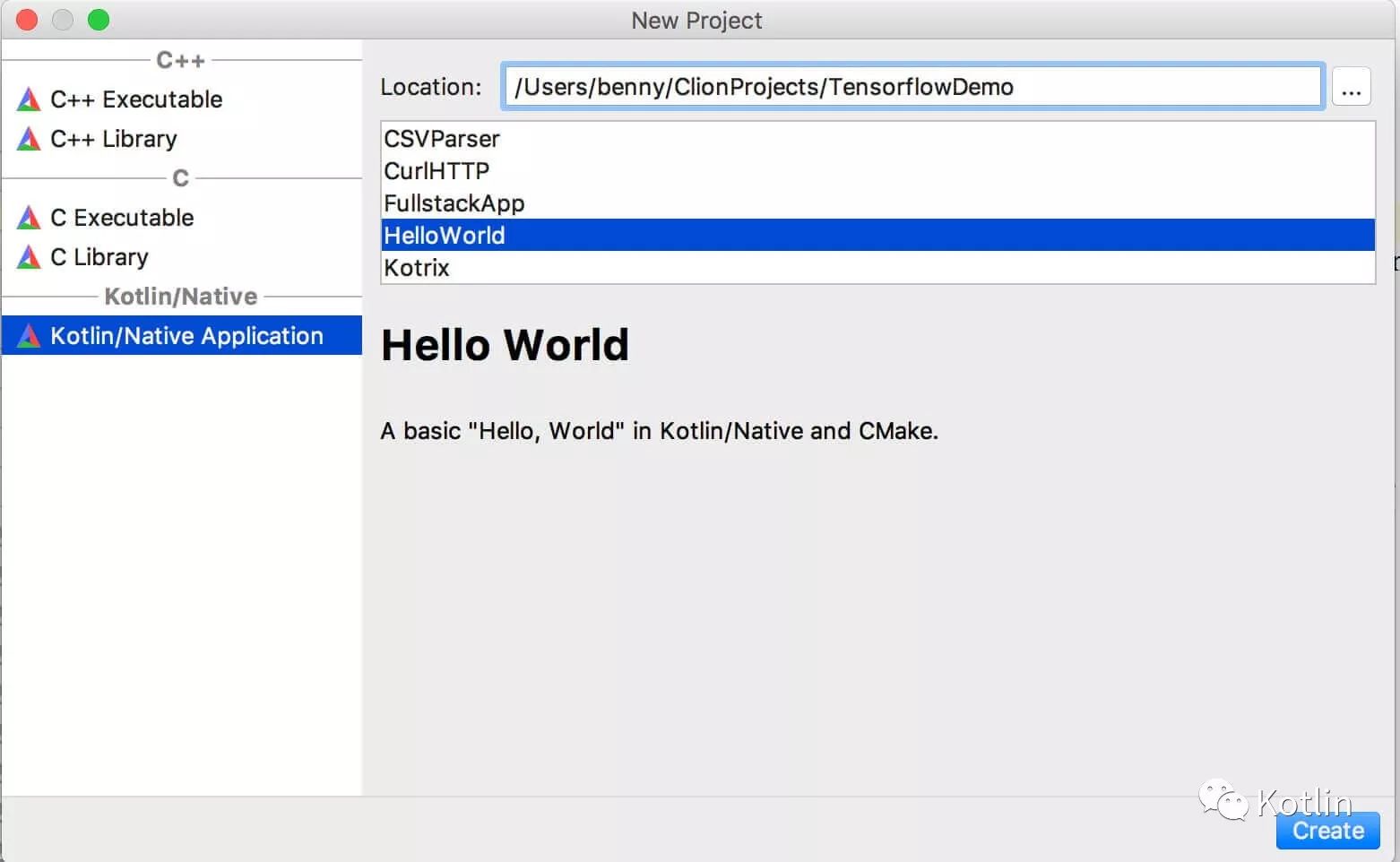Select C++ Executable project type
This screenshot has width=1400, height=862.
click(181, 99)
